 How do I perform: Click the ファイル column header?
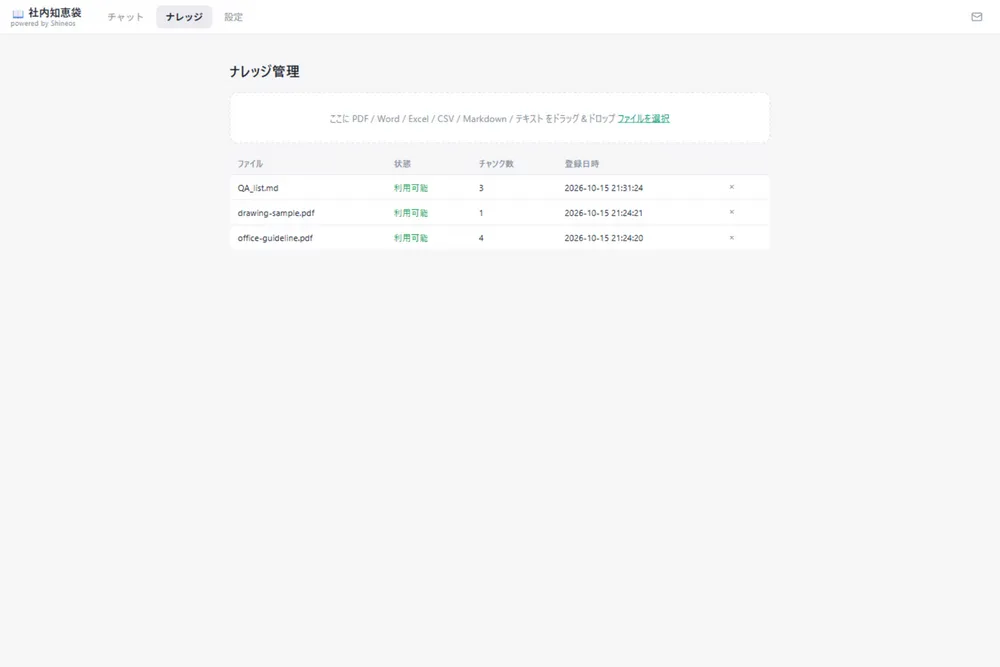[x=250, y=164]
